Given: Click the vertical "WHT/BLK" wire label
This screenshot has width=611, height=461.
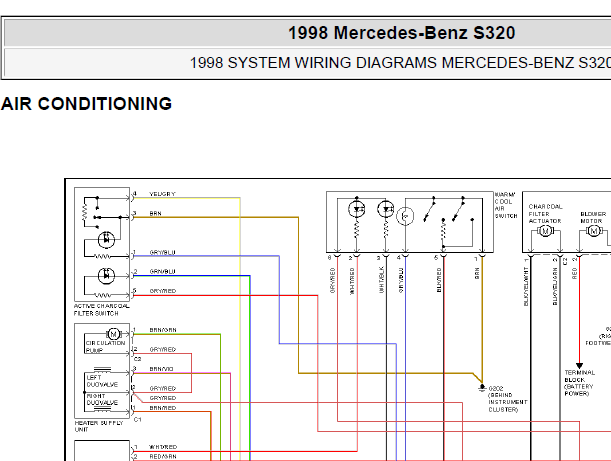Looking at the screenshot, I should coord(381,280).
